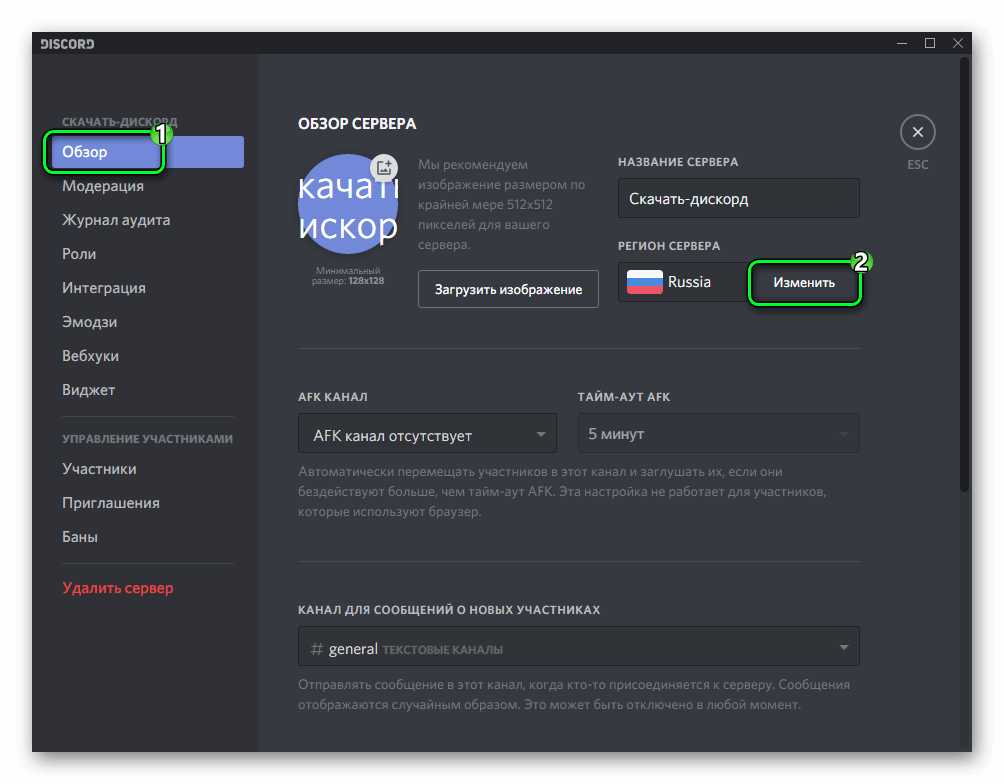Click the ОБЗОР СЕРВЕРА heading
Screen dimensions: 1004x784
pyautogui.click(x=357, y=124)
